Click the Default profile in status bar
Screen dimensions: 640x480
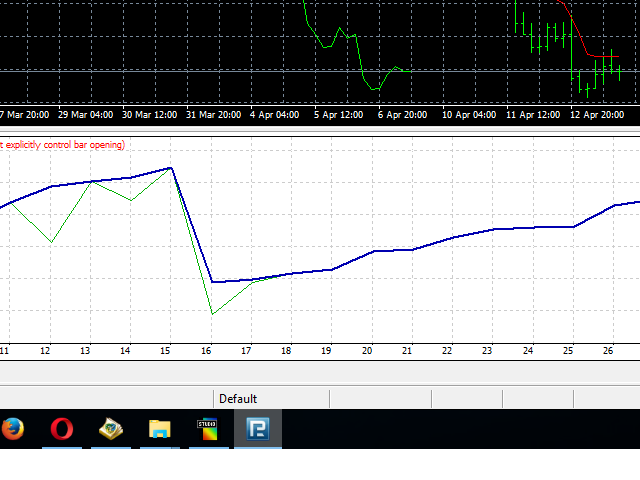(238, 399)
